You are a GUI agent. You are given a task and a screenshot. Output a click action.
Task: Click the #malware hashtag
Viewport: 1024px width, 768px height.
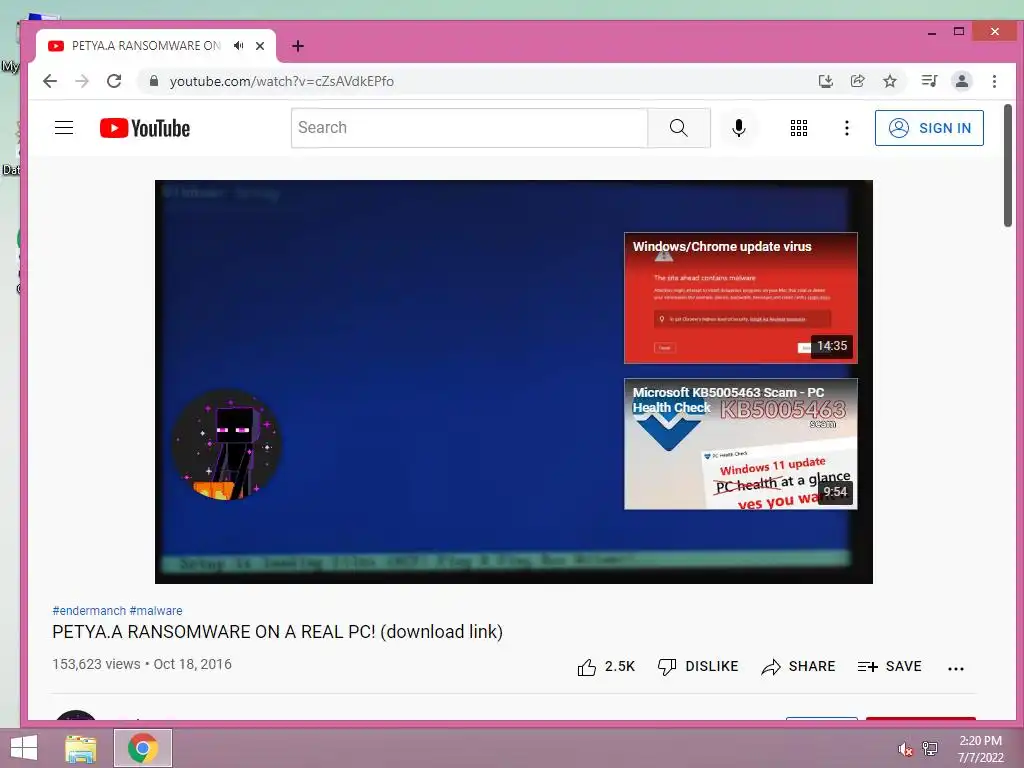tap(156, 611)
